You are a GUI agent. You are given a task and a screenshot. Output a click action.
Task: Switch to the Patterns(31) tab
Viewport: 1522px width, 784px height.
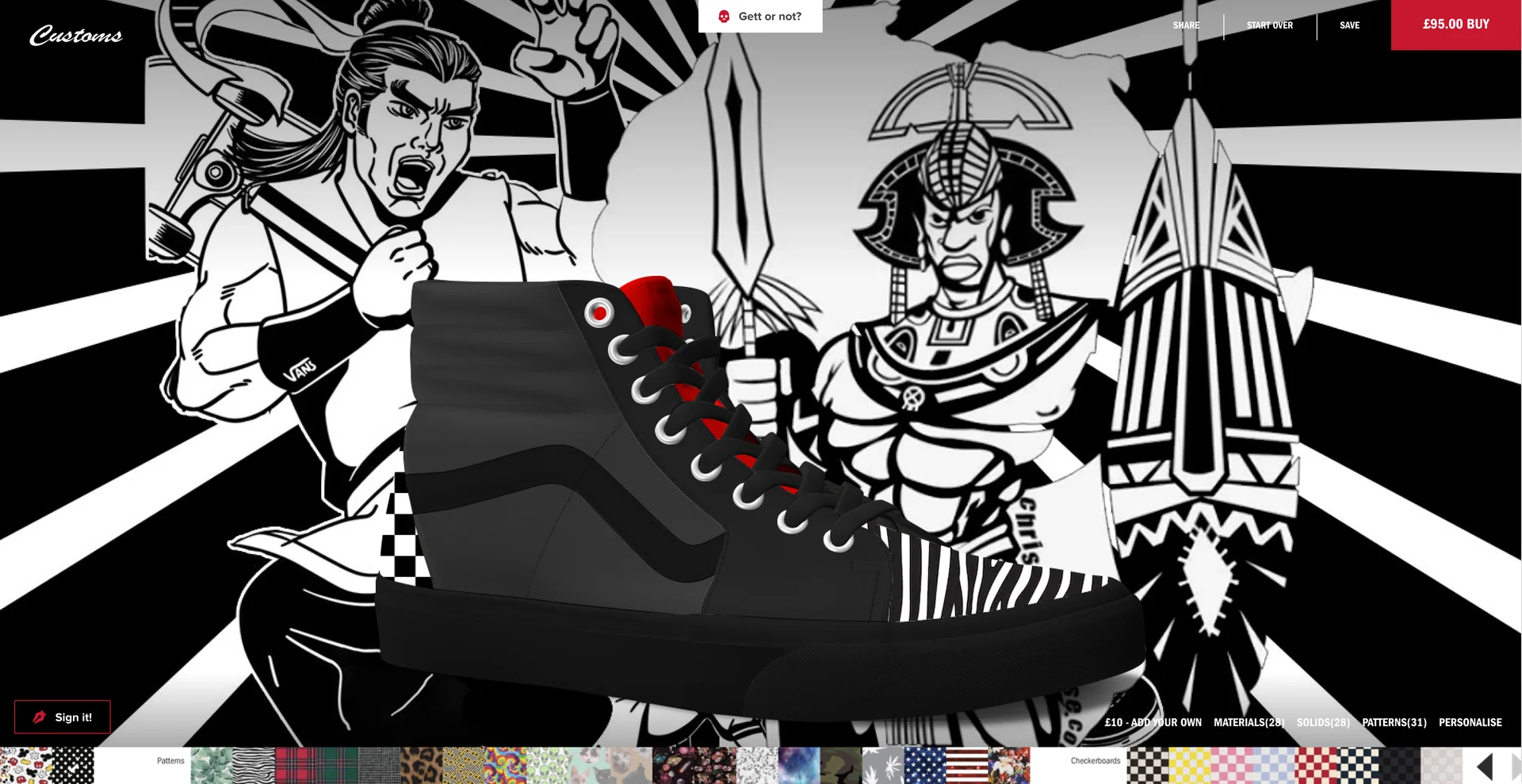(1394, 722)
